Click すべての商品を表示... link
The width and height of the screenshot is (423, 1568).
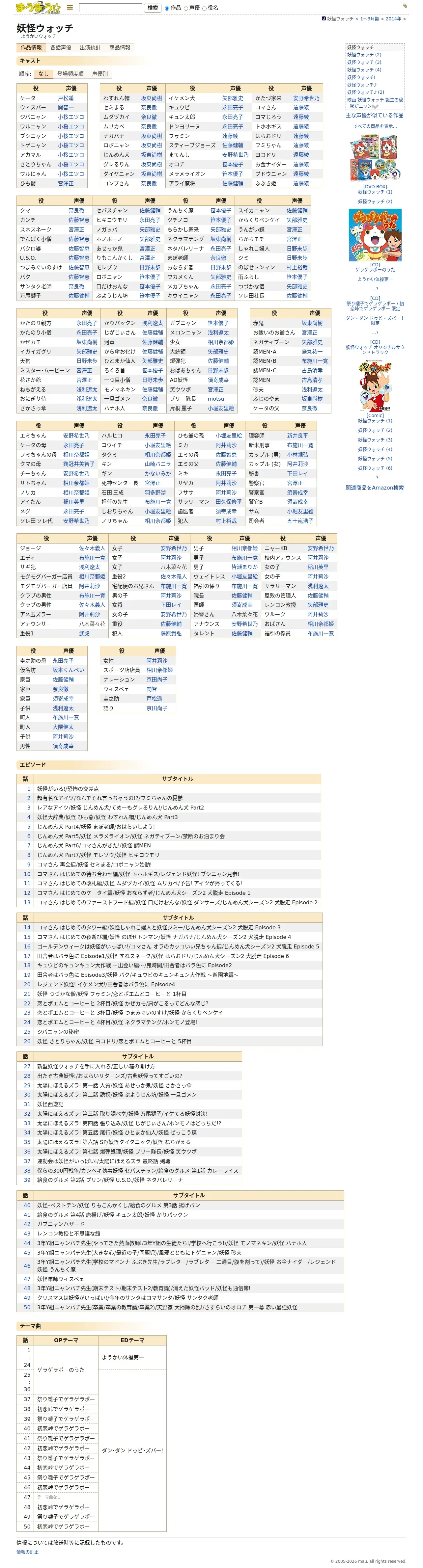pos(375,126)
